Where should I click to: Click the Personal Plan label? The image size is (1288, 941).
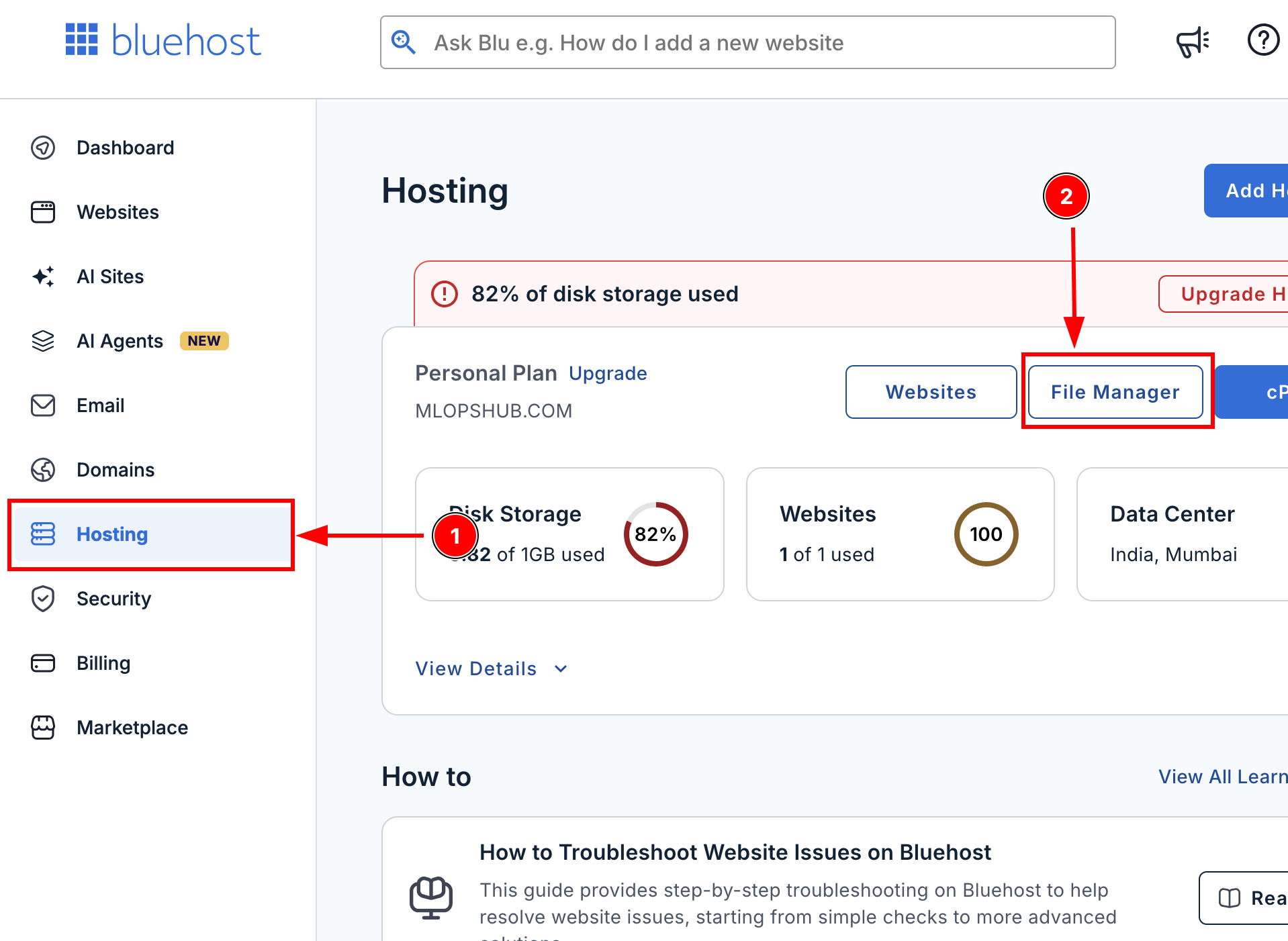click(x=486, y=373)
